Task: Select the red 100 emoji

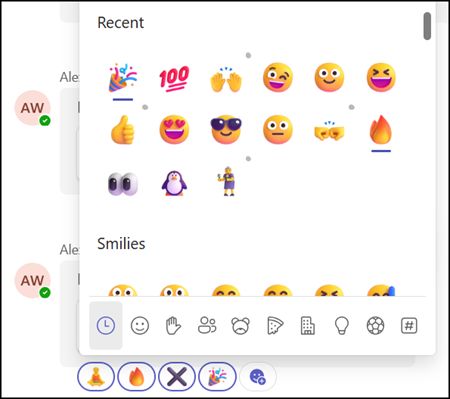Action: 174,78
